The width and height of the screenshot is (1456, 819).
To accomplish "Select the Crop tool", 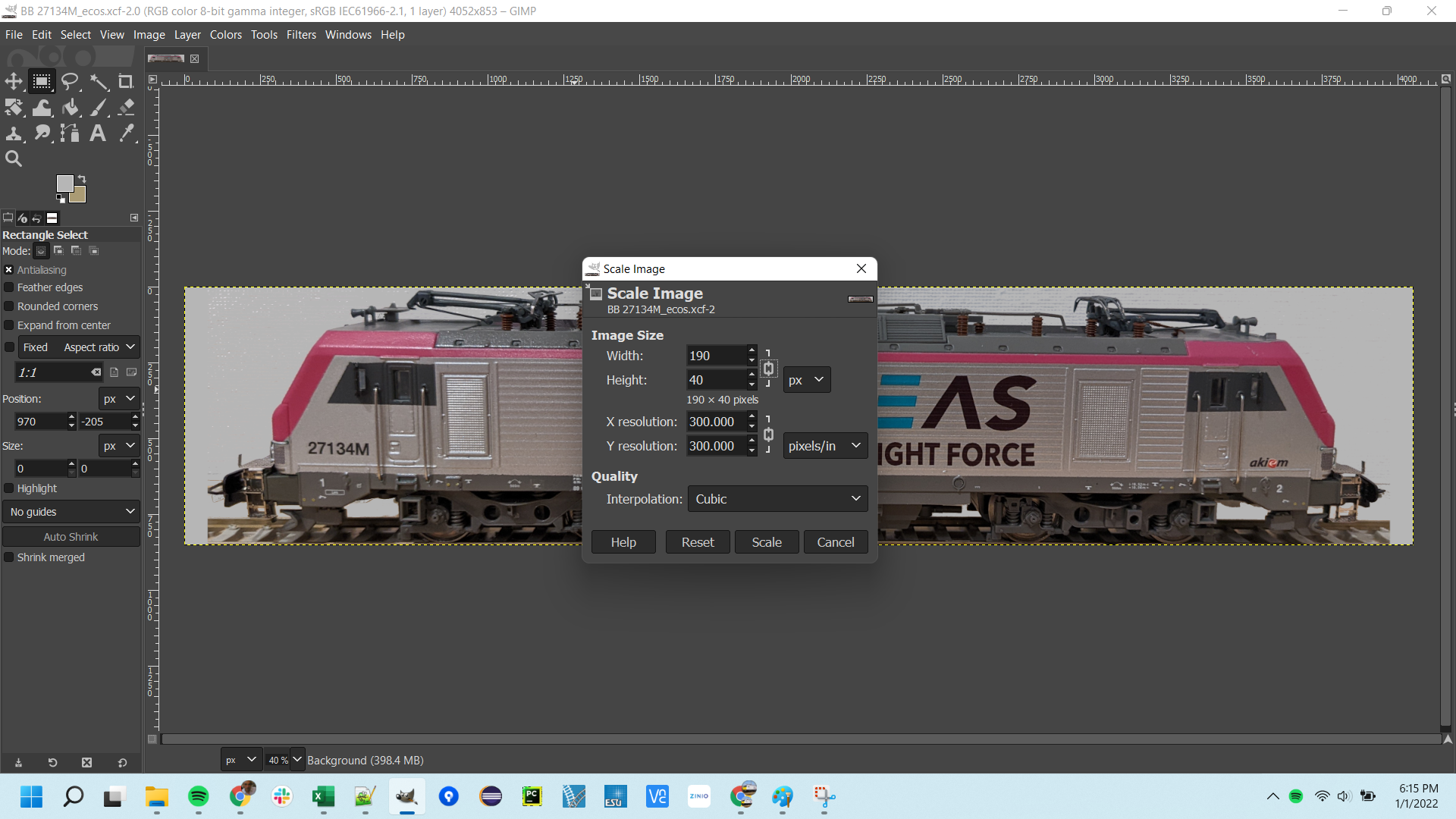I will coord(126,81).
